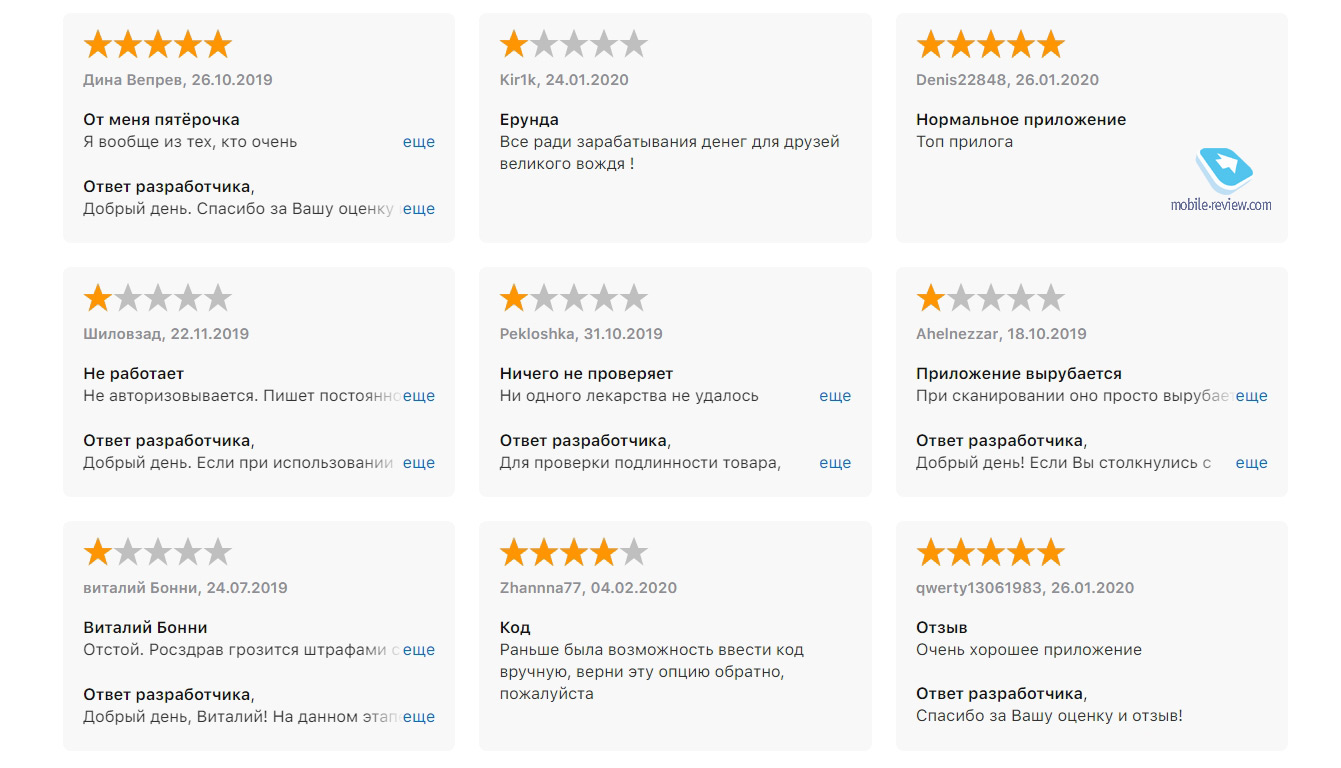This screenshot has width=1341, height=768.
Task: Show more of "Приложение вырубается" review text
Action: [x=1251, y=396]
